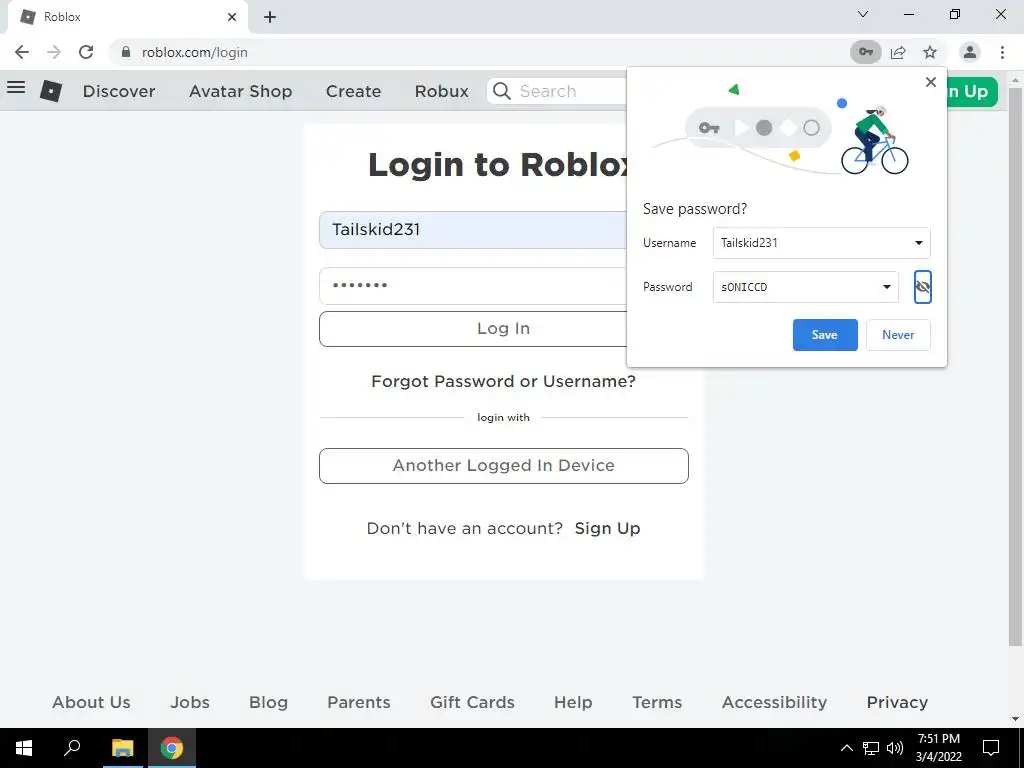The height and width of the screenshot is (768, 1024).
Task: Click the share page icon
Action: (898, 52)
